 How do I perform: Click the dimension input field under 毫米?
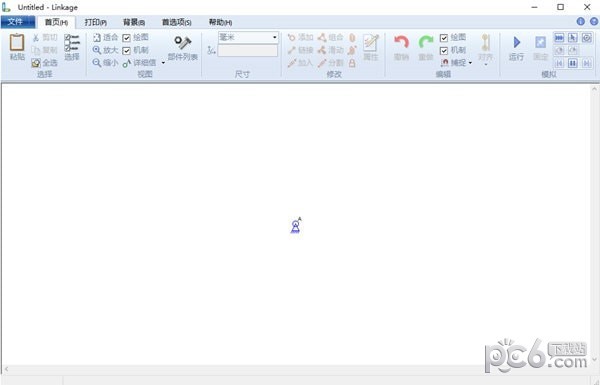tap(248, 51)
